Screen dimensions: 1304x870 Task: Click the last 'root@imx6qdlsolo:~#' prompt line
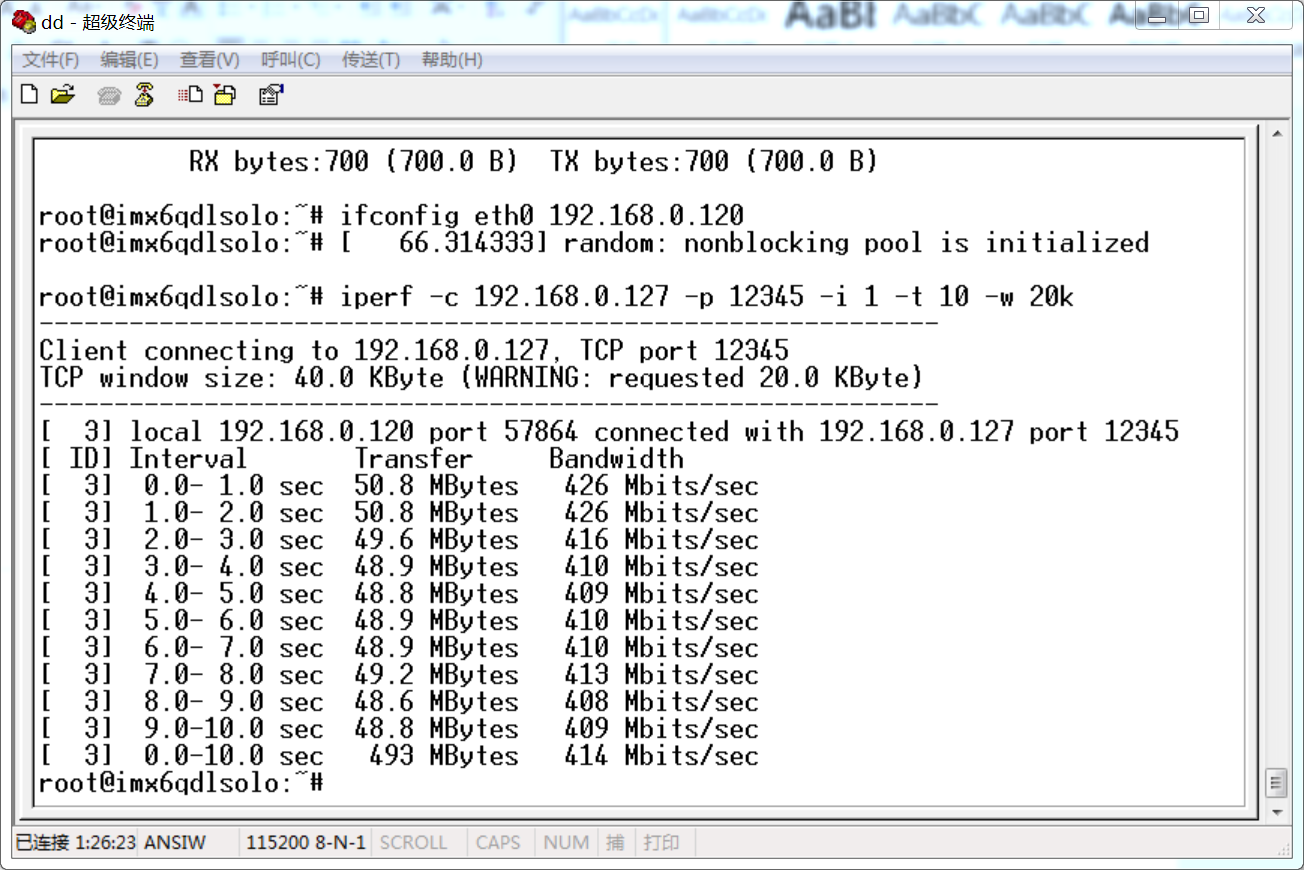click(x=181, y=783)
